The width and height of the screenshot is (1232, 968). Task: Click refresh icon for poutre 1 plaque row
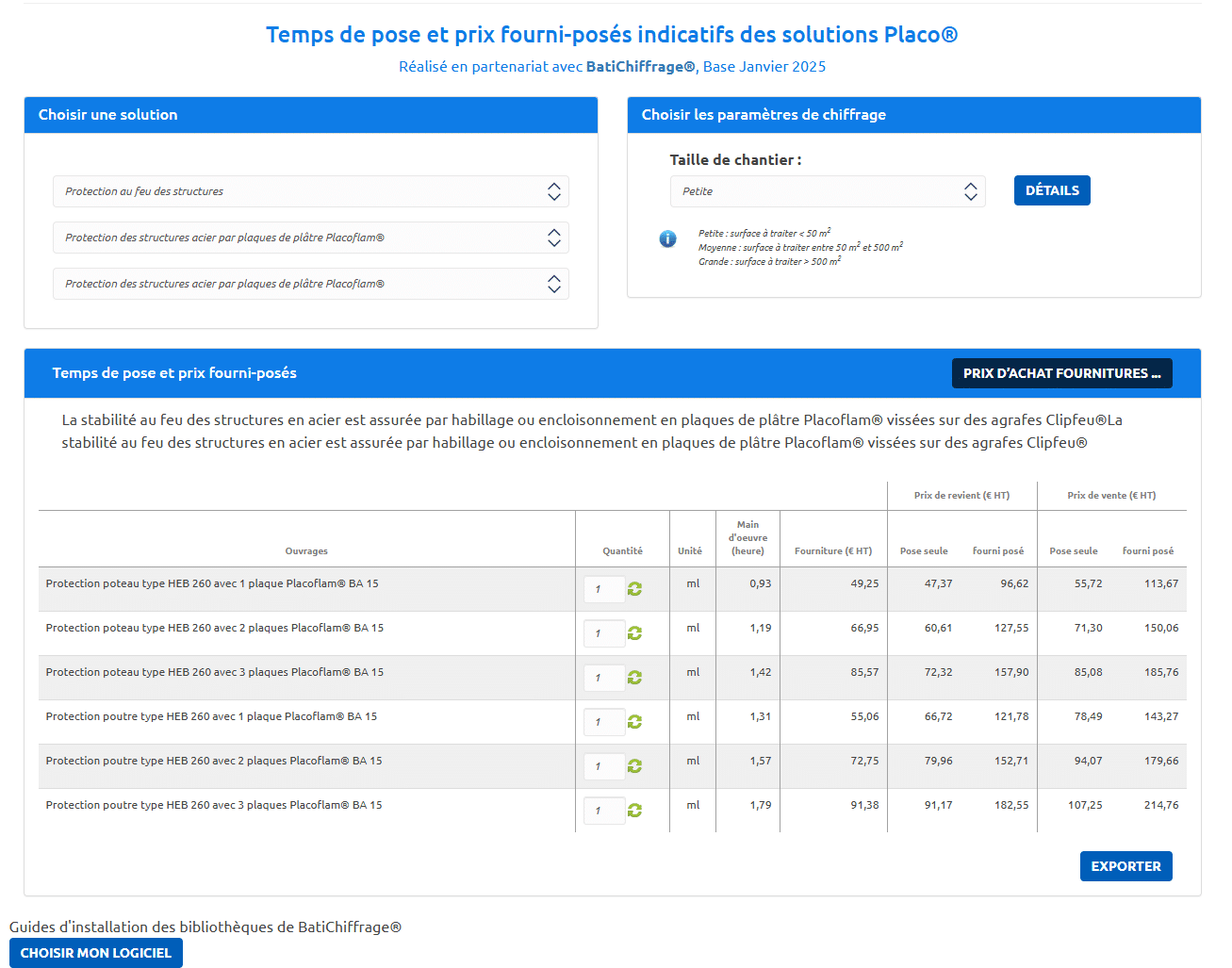pyautogui.click(x=634, y=722)
